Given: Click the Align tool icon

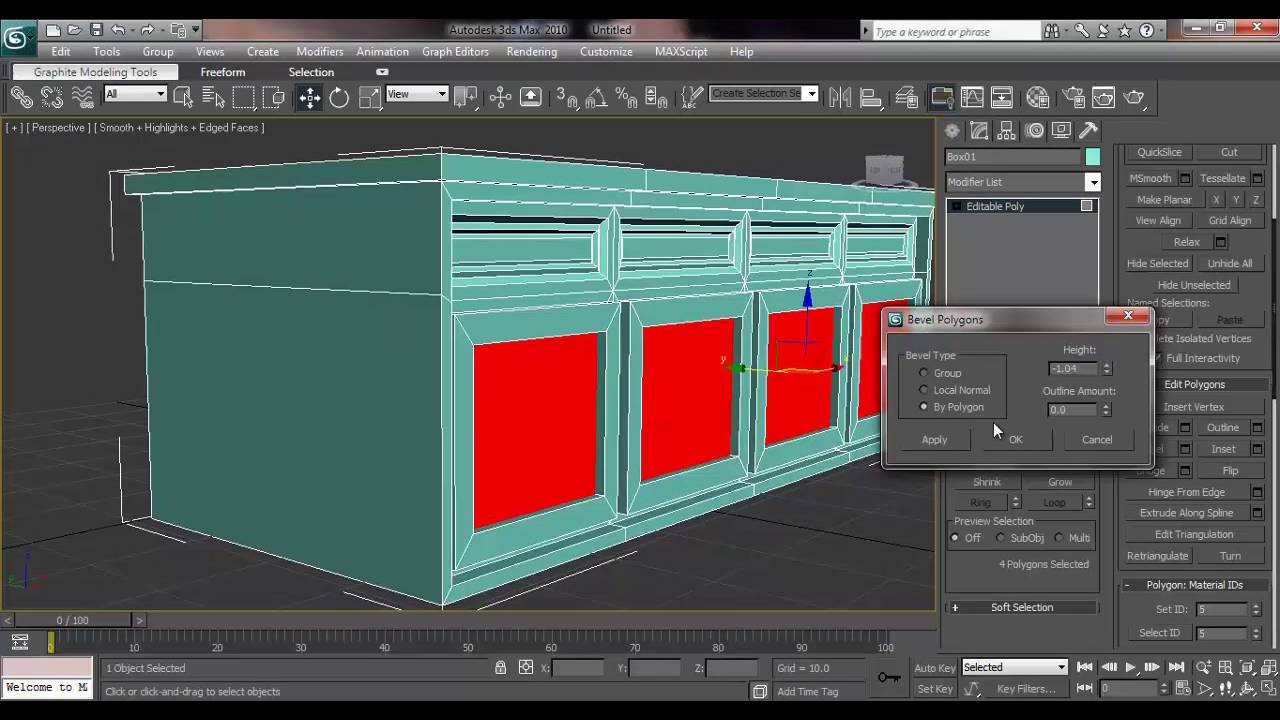Looking at the screenshot, I should pos(871,97).
